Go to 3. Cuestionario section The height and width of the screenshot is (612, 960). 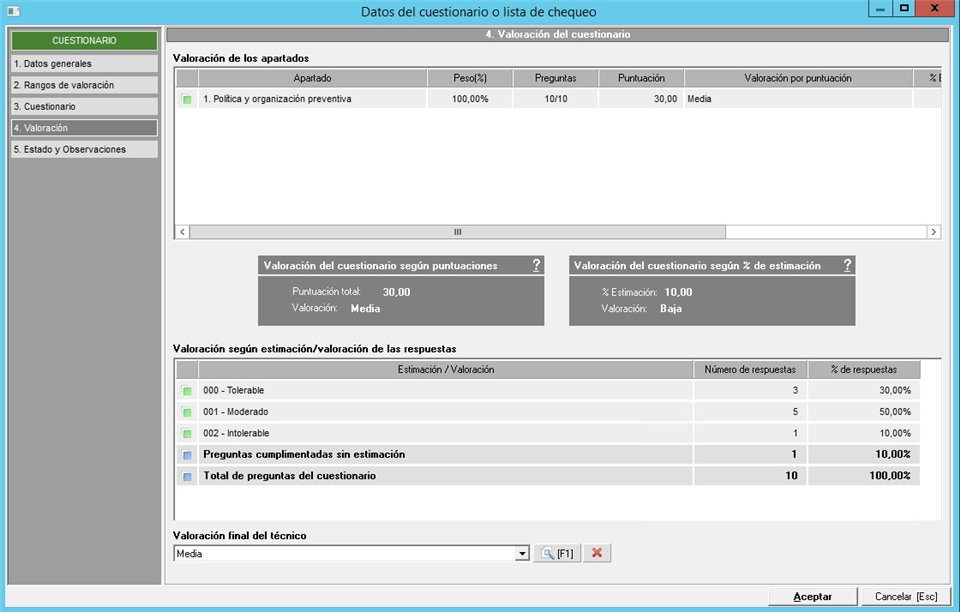click(x=84, y=106)
